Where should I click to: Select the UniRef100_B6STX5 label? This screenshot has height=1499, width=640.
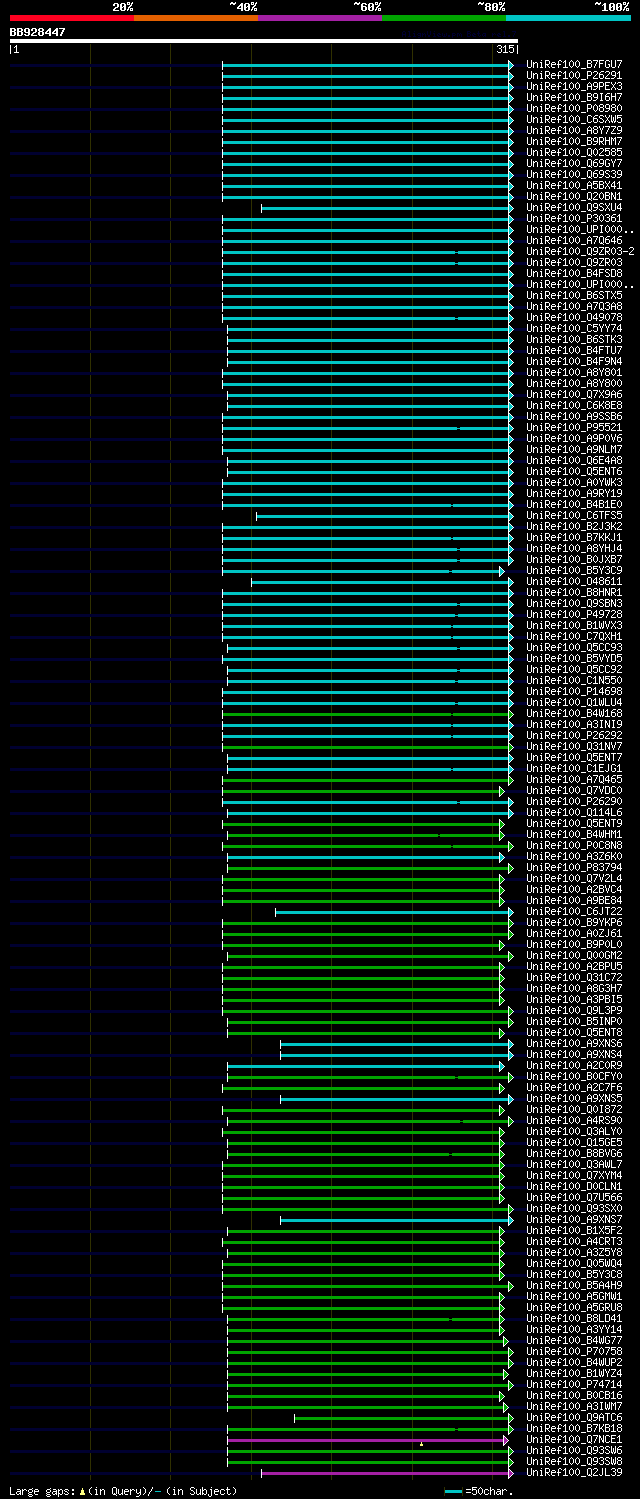[574, 295]
